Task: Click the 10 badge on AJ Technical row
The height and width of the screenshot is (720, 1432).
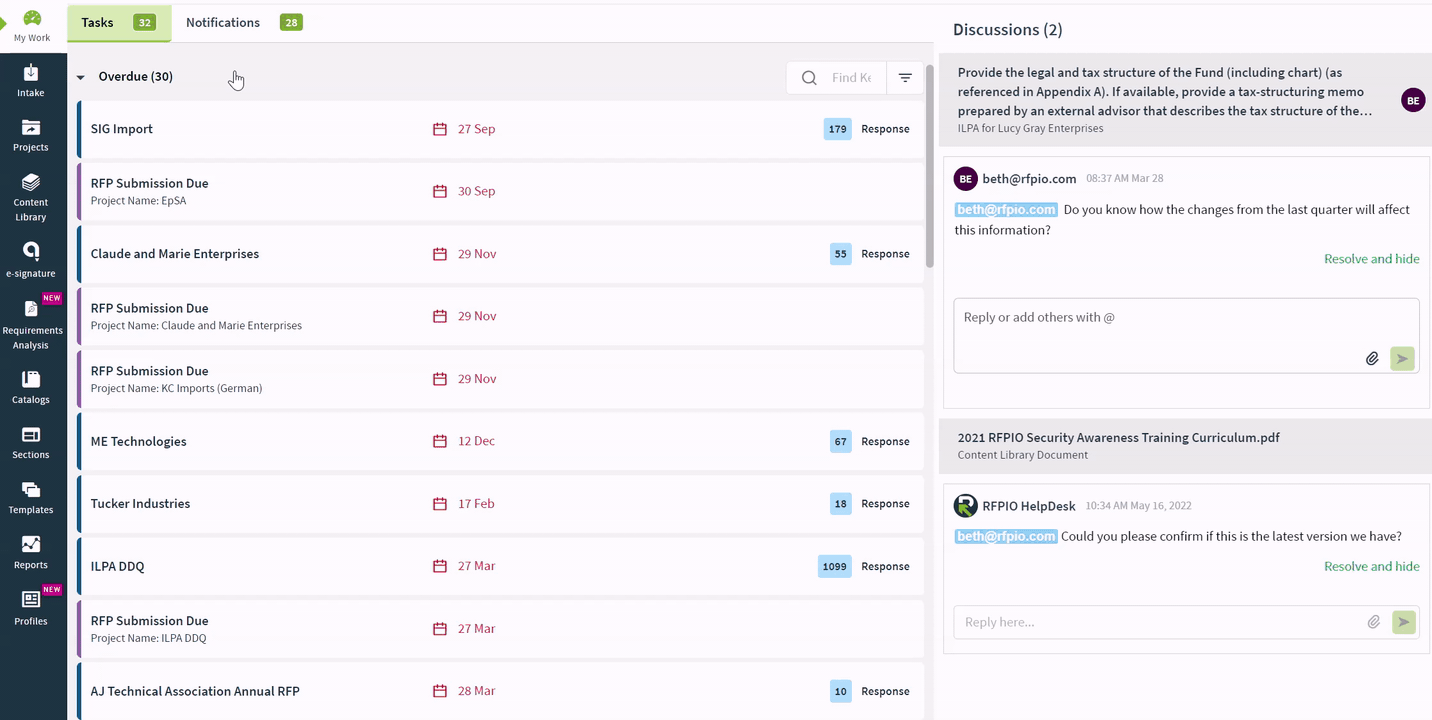Action: (841, 691)
